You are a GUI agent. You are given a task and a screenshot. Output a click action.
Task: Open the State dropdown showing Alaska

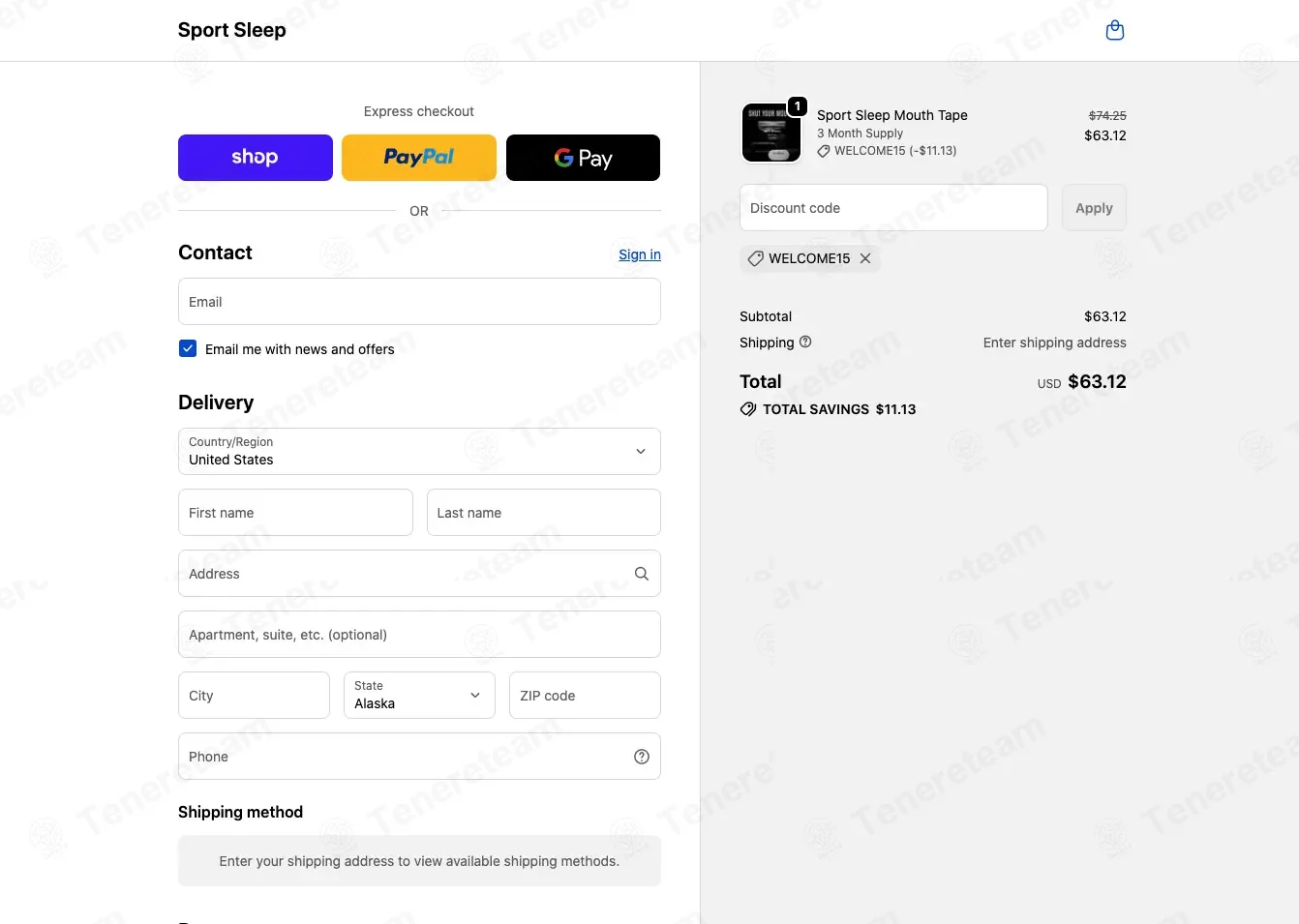419,696
